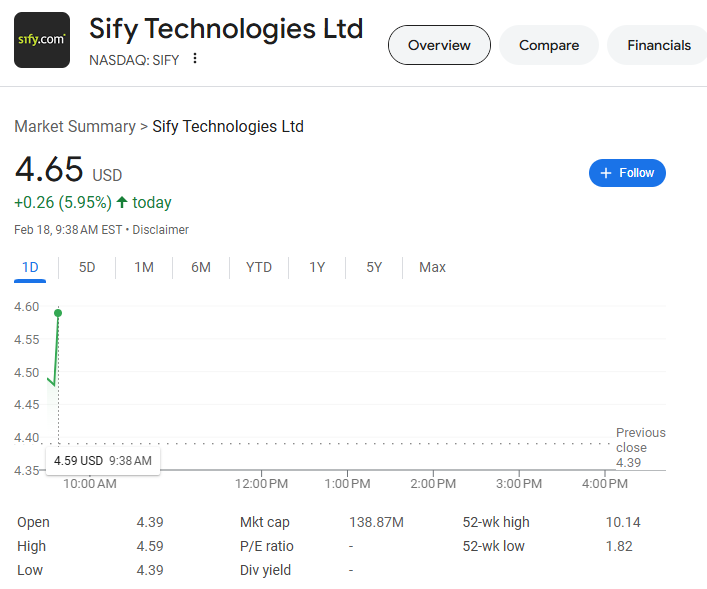Click the P/E ratio label
This screenshot has height=589, width=707.
[266, 546]
